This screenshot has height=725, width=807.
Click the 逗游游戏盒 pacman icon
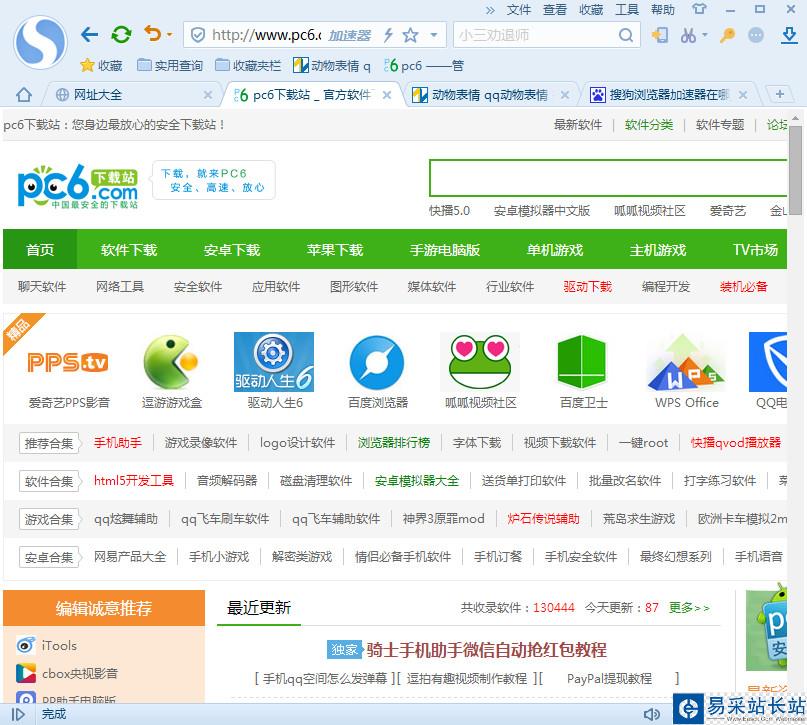(171, 362)
